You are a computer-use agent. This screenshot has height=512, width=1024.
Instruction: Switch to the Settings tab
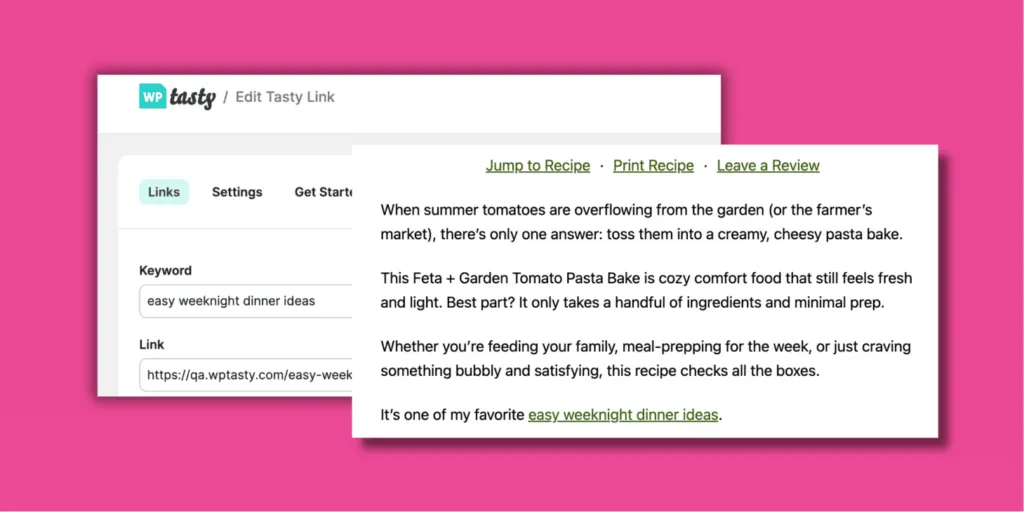pyautogui.click(x=237, y=192)
